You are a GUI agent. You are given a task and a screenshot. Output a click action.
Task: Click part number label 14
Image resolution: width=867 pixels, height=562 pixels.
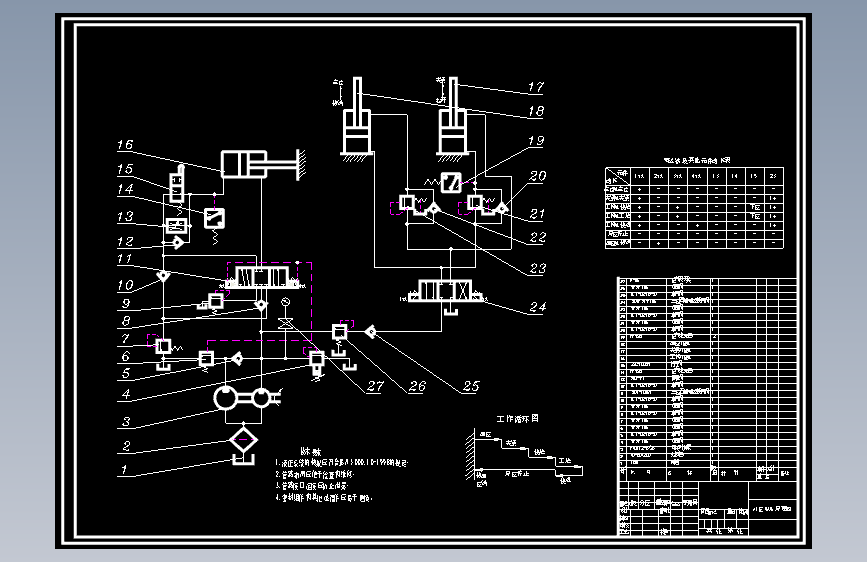126,189
